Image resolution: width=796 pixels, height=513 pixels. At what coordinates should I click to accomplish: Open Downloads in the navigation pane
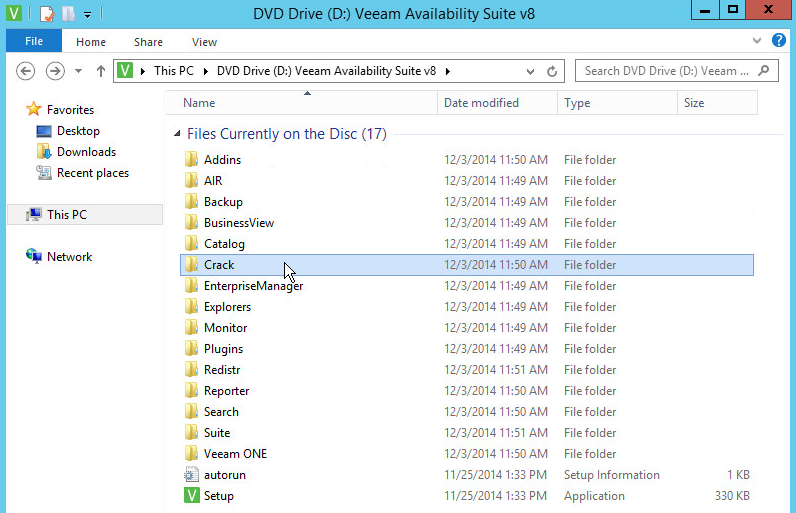(x=86, y=152)
